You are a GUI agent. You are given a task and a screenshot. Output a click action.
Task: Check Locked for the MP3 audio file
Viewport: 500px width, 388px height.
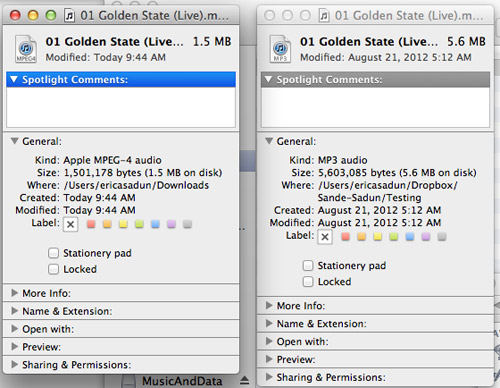(x=308, y=282)
